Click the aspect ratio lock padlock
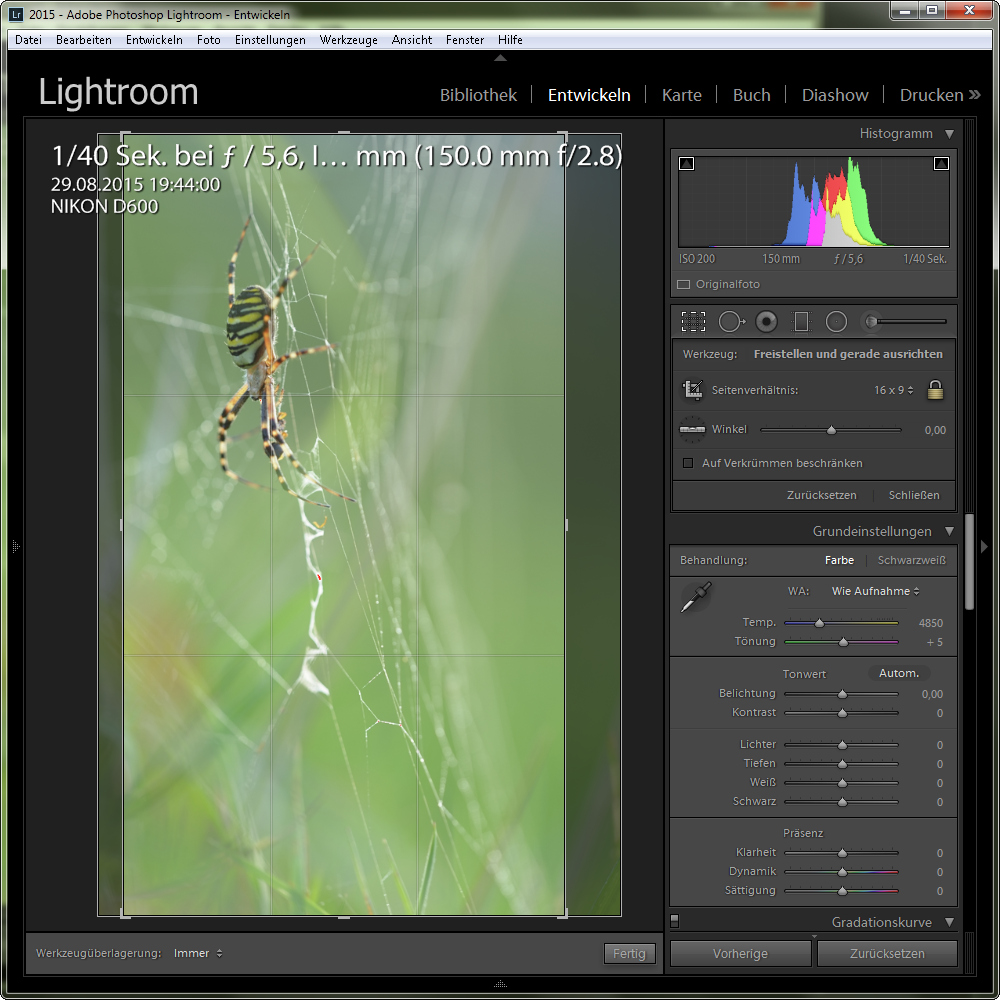Screen dimensions: 1000x1000 pos(935,390)
